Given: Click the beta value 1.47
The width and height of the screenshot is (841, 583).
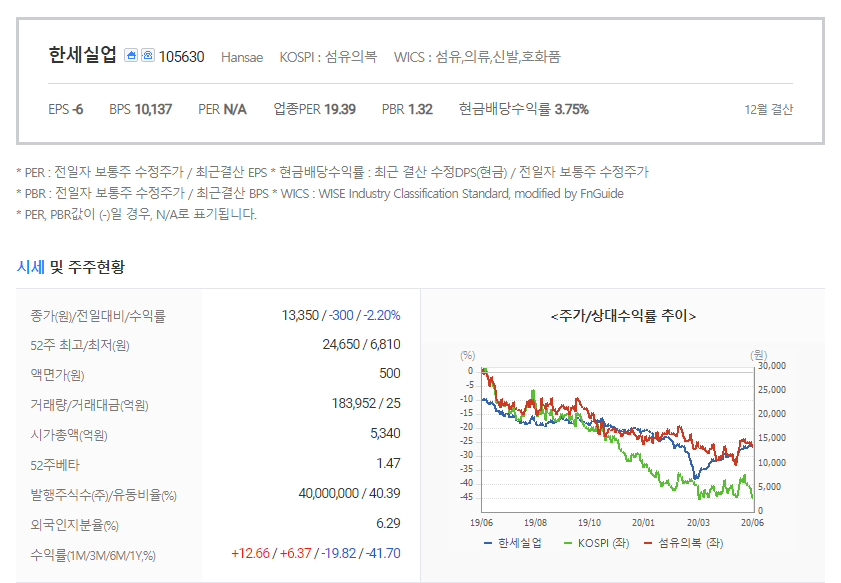Looking at the screenshot, I should [389, 463].
